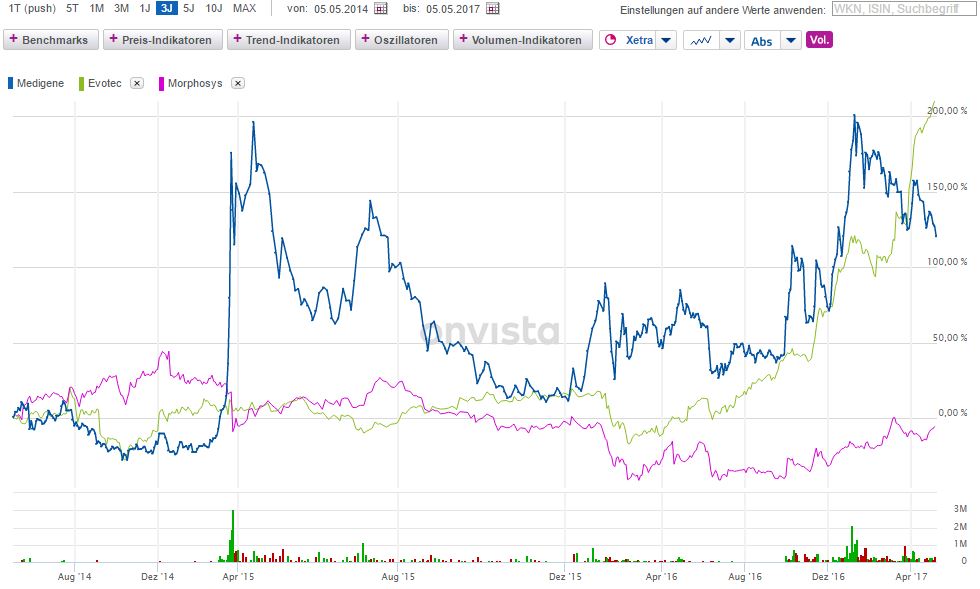980x589 pixels.
Task: Click the 100,00 % axis label
Action: [948, 261]
